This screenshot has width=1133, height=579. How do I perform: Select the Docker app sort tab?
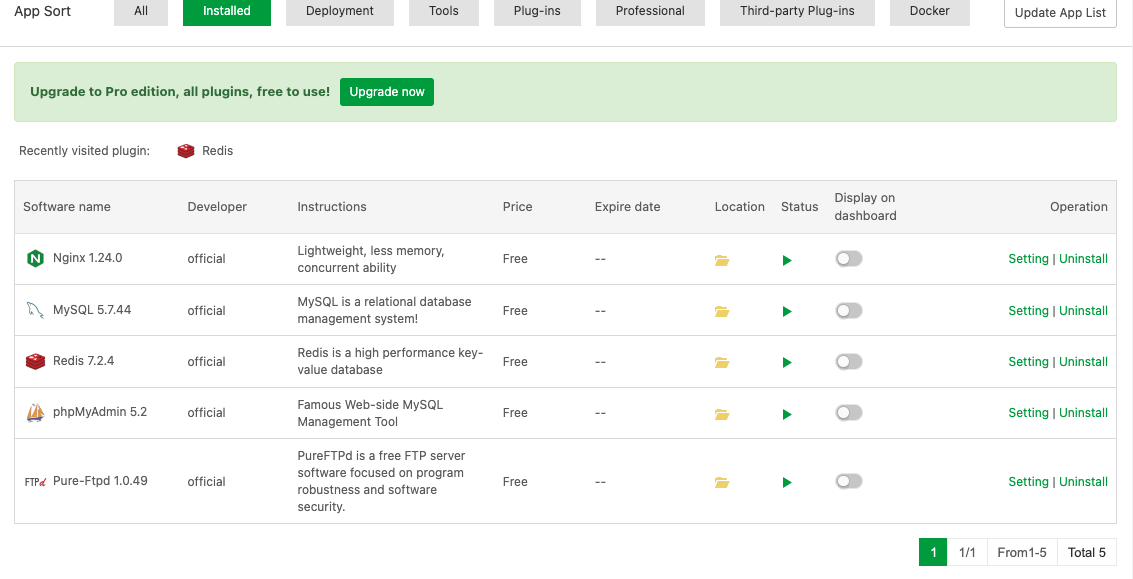click(x=929, y=11)
